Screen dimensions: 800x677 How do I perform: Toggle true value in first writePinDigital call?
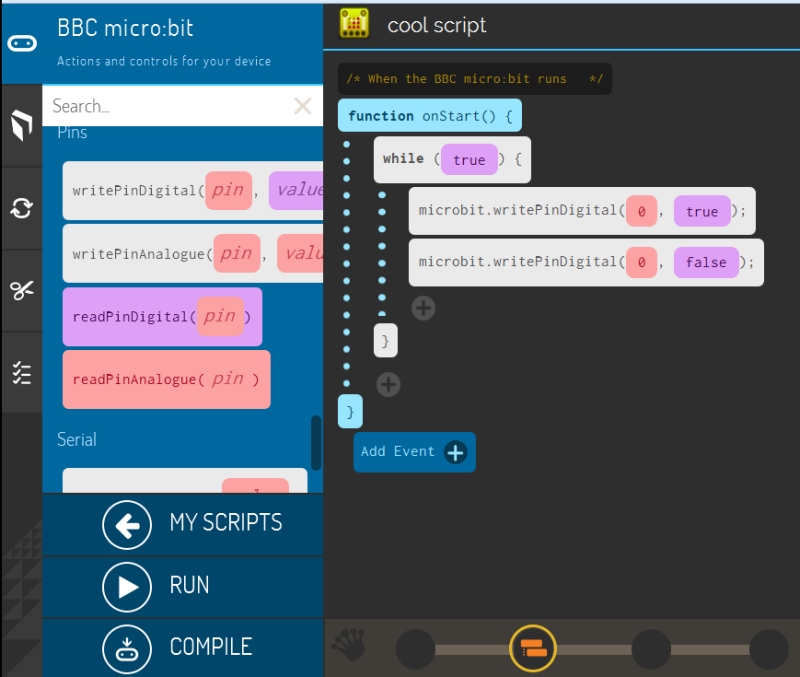[x=701, y=211]
